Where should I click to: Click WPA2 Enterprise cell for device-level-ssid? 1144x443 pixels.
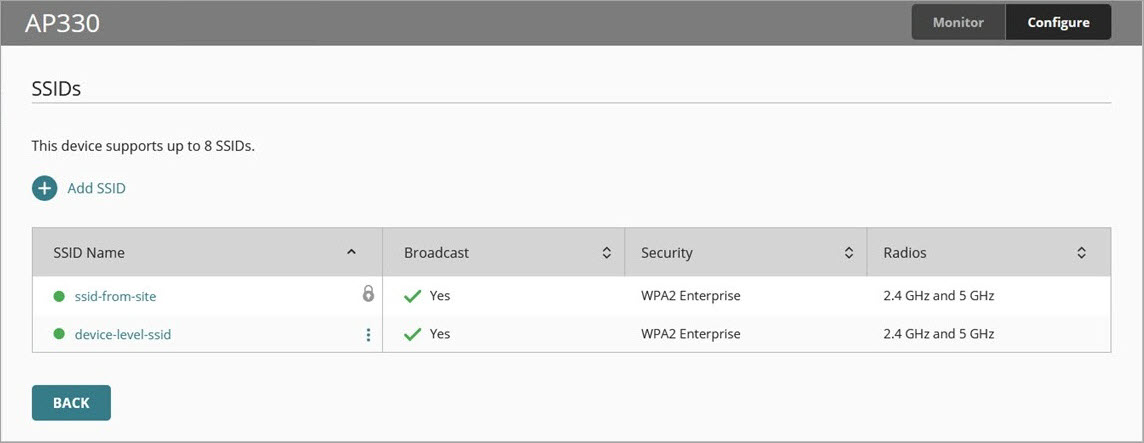[691, 335]
